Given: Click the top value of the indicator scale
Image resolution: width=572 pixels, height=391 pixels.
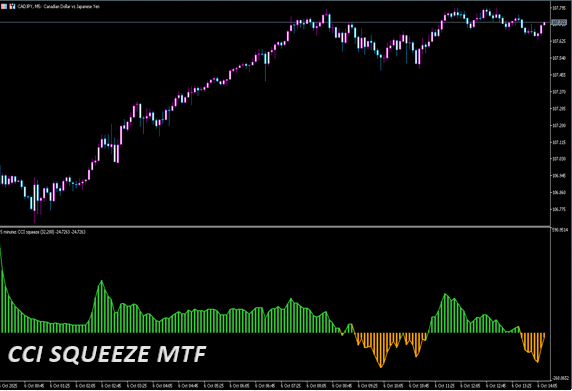Looking at the screenshot, I should [559, 230].
